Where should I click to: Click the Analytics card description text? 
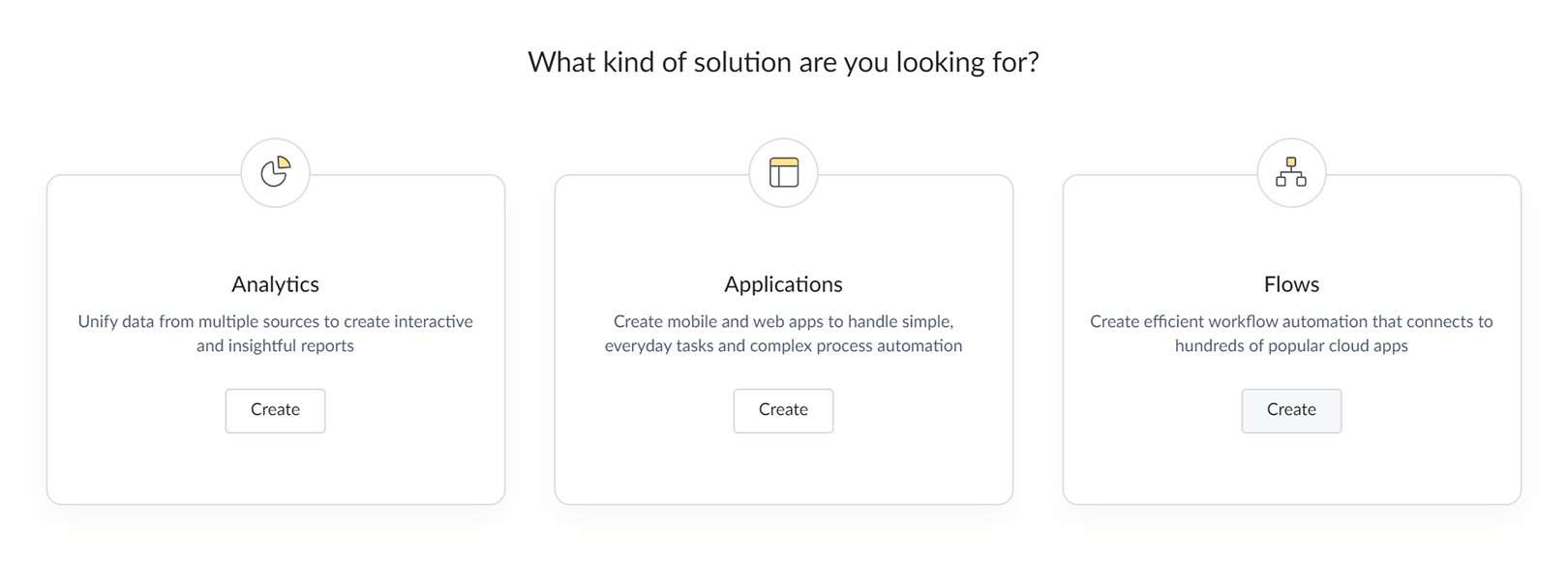tap(275, 333)
